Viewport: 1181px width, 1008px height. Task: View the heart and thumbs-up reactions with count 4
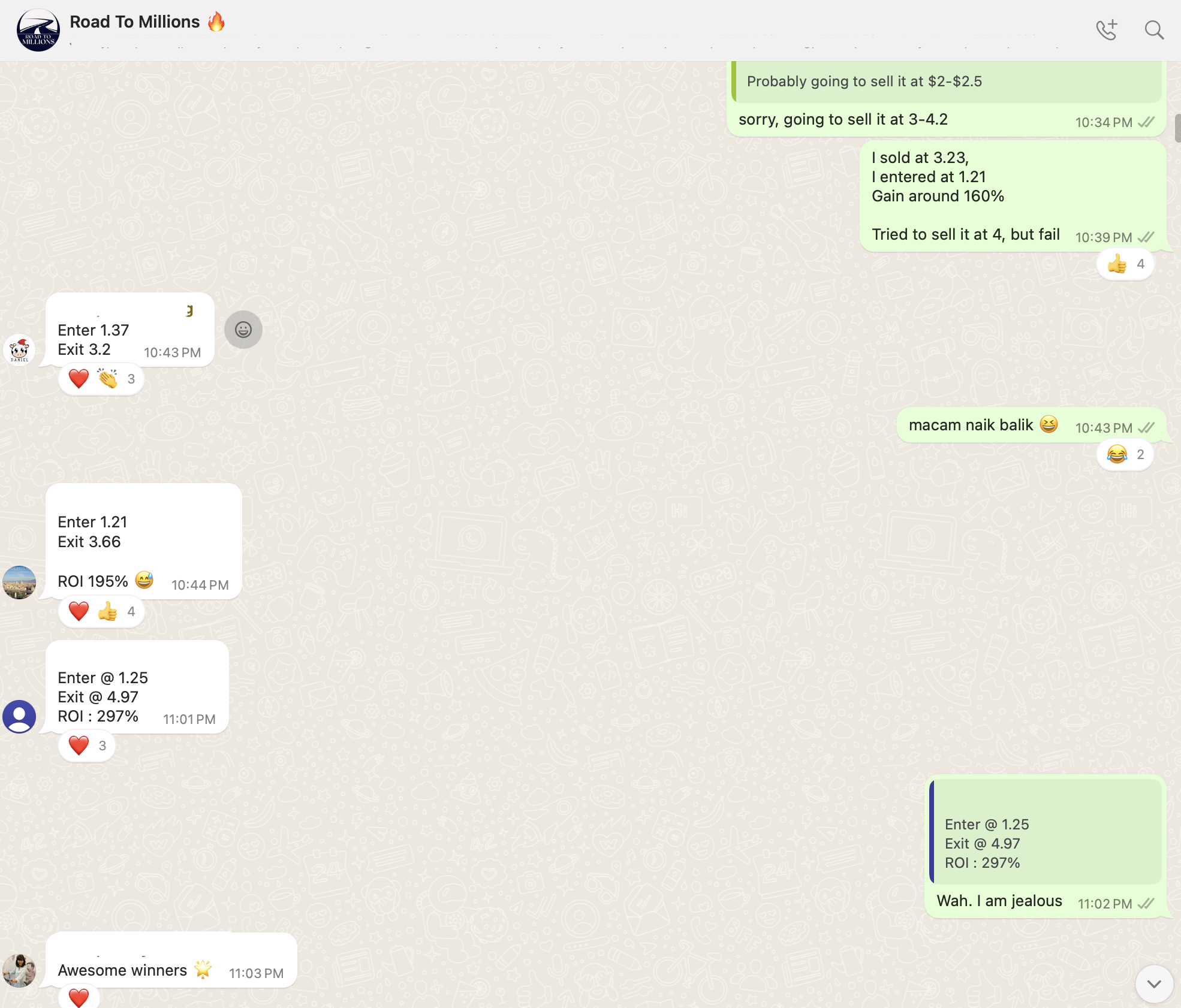tap(101, 612)
